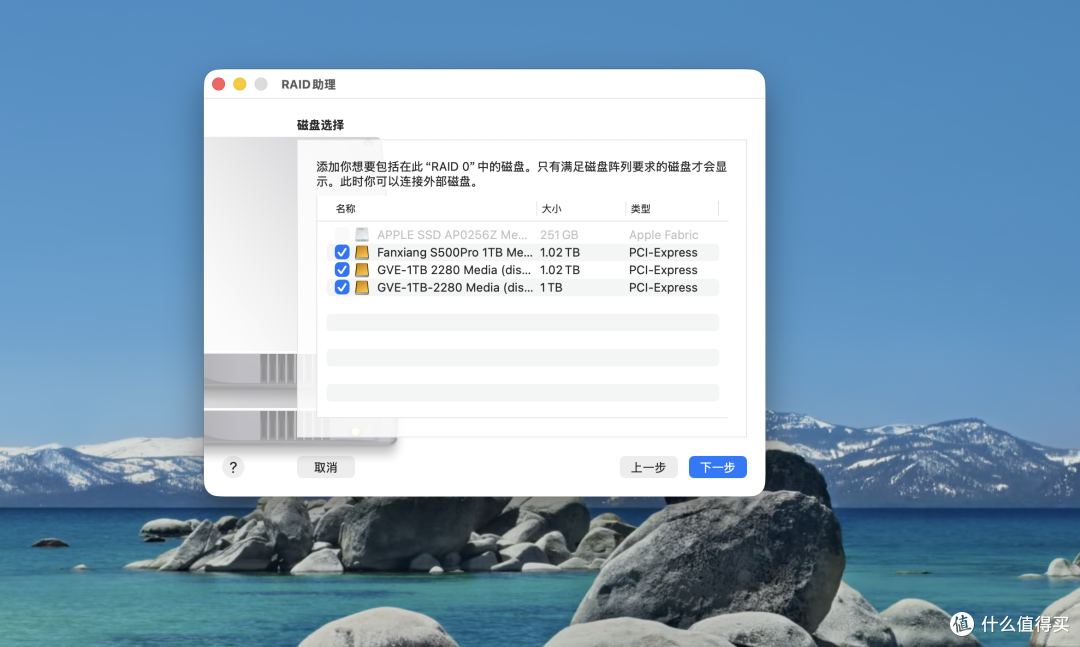1080x647 pixels.
Task: Sort by the 名称 column header
Action: pyautogui.click(x=345, y=209)
